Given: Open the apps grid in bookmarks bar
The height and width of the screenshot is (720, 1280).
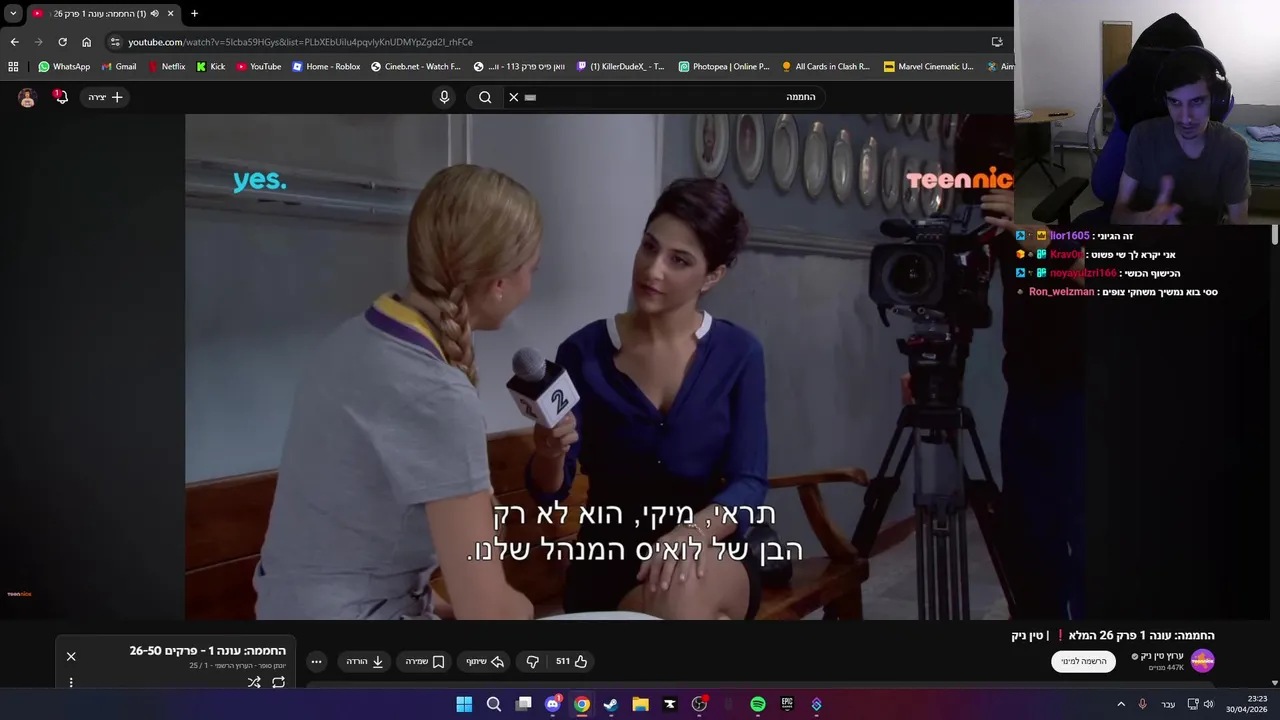Looking at the screenshot, I should pos(13,67).
